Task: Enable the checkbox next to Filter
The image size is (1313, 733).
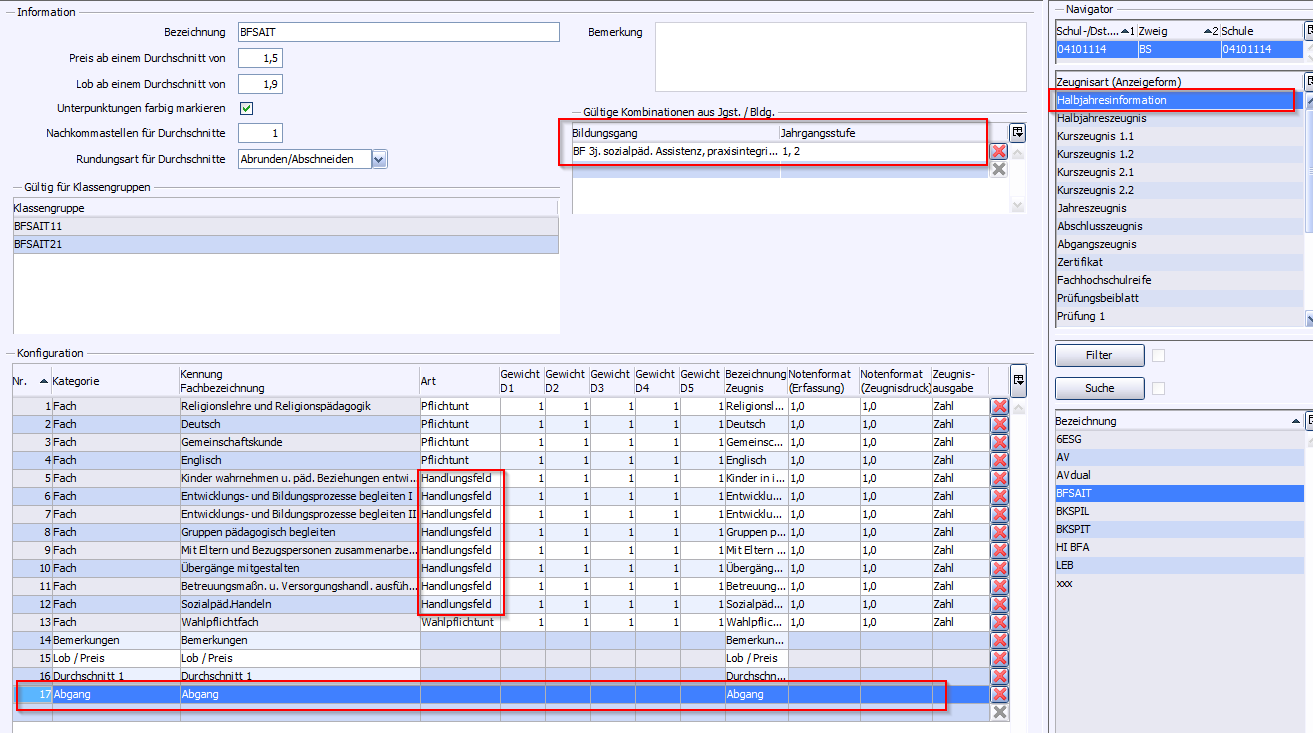Action: point(1159,355)
